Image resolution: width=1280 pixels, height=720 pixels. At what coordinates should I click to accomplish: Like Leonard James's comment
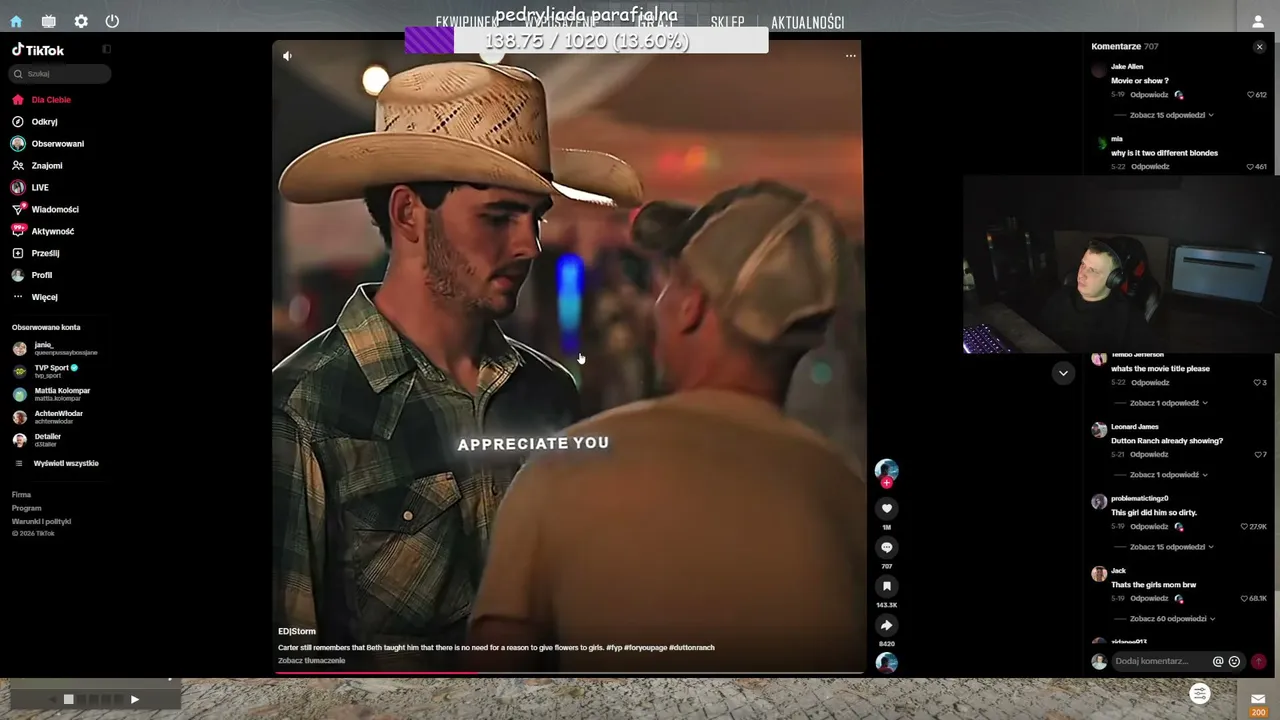point(1260,455)
